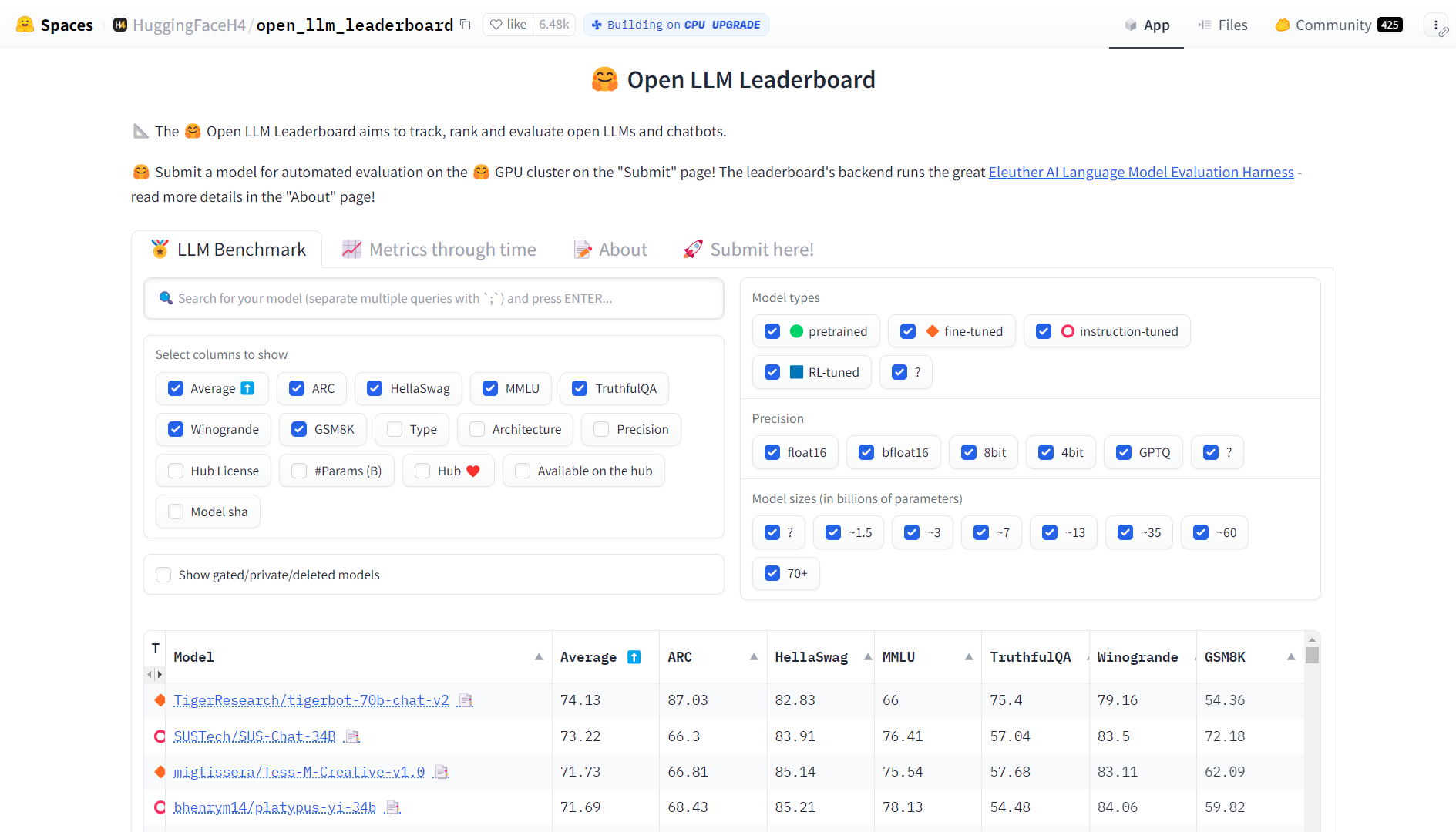Sort table by Model column arrow
Screen dimensions: 1456x832
[539, 657]
